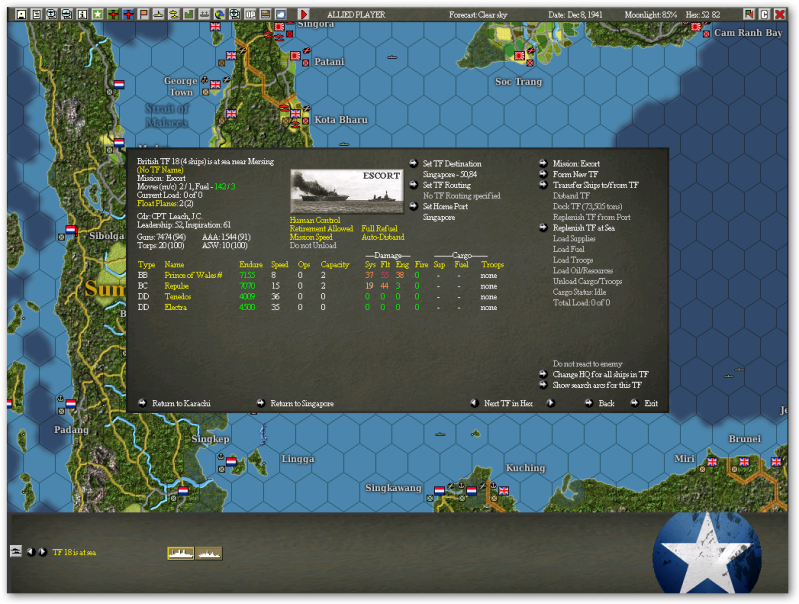This screenshot has height=604, width=799.
Task: Select 'Dock TF (73,505 tons)' entry
Action: pos(588,206)
